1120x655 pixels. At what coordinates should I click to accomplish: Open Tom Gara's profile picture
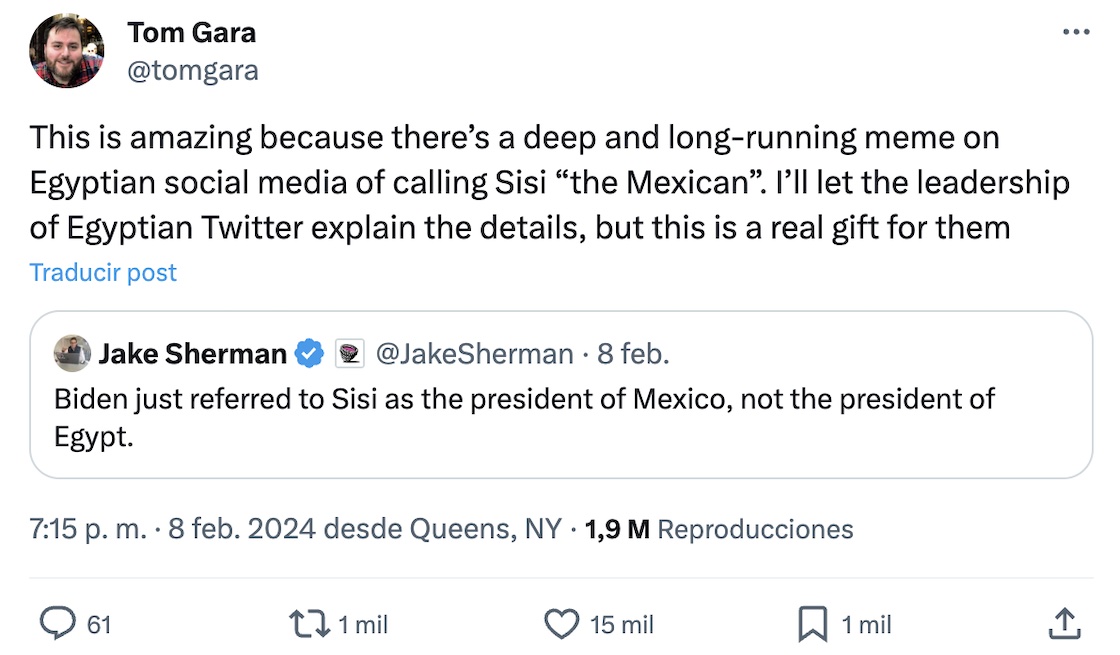(x=67, y=52)
